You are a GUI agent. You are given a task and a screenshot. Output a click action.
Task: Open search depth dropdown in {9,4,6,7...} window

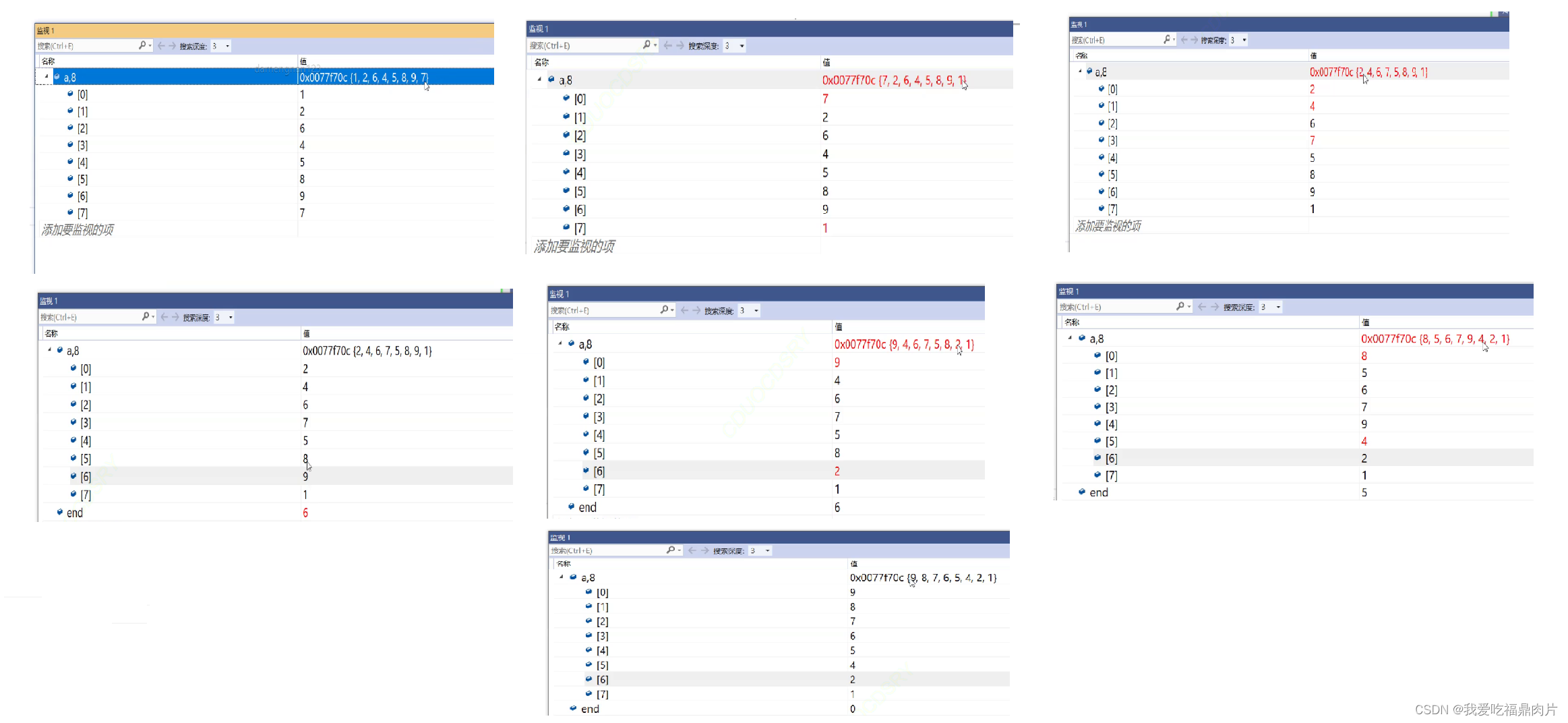[x=756, y=310]
